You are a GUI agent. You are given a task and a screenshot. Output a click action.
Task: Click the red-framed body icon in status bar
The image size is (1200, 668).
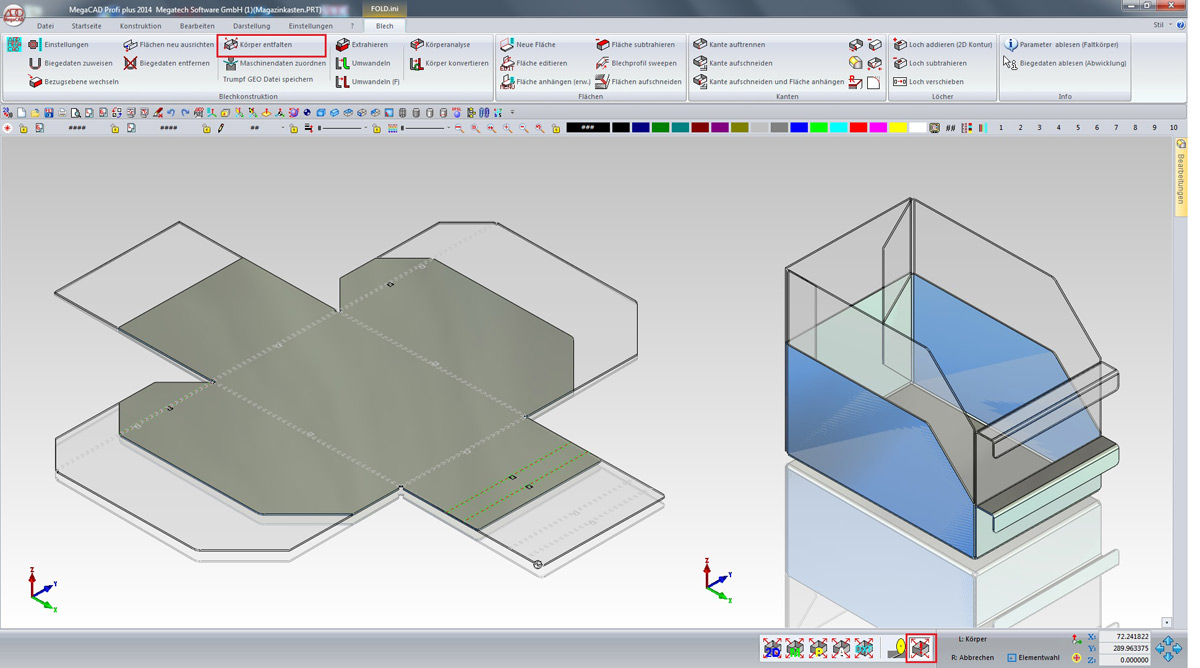point(920,648)
